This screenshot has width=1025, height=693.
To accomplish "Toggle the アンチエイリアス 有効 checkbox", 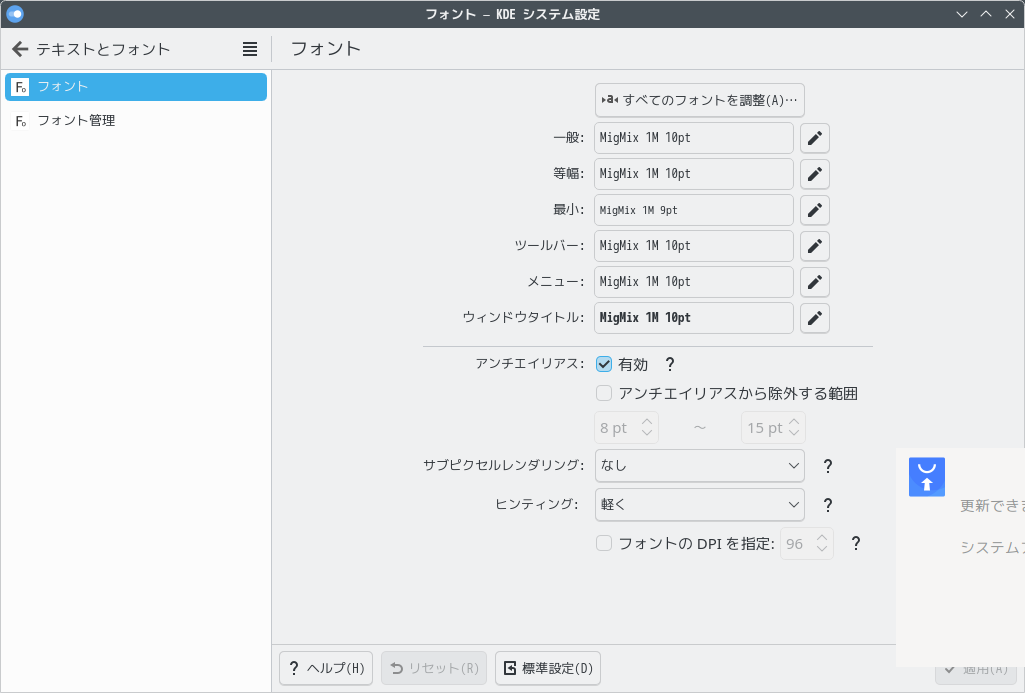I will click(604, 365).
